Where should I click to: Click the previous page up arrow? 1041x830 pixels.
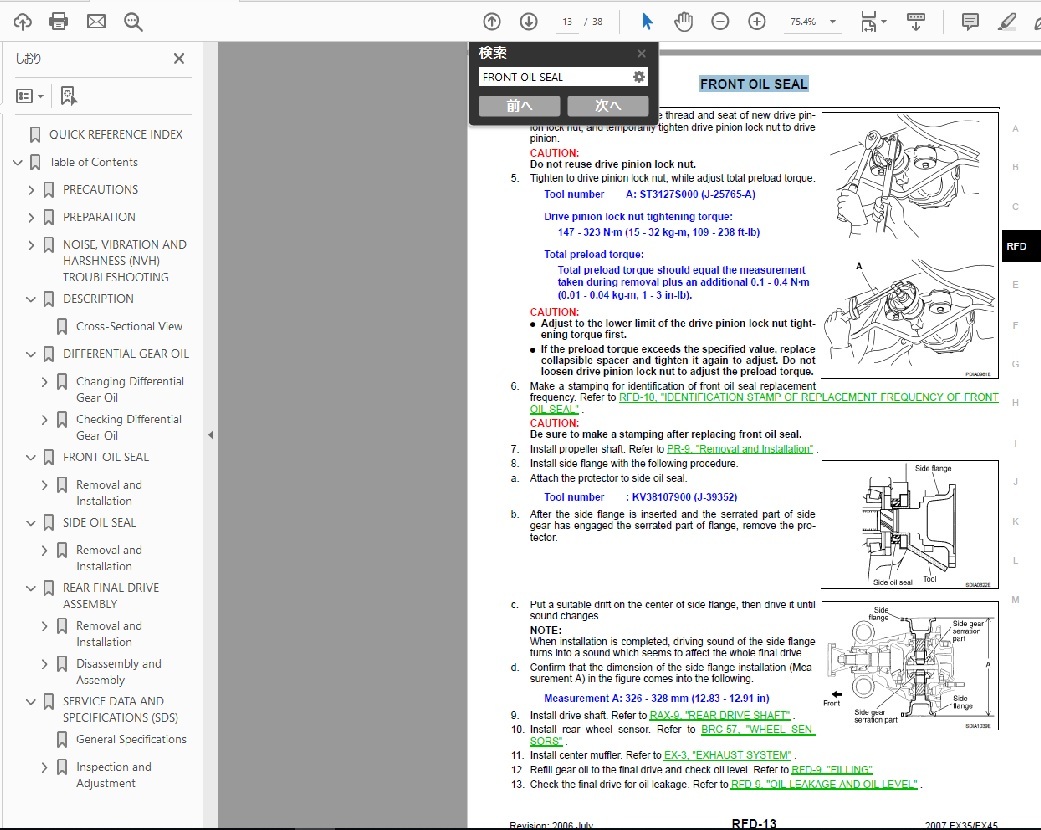[x=491, y=20]
